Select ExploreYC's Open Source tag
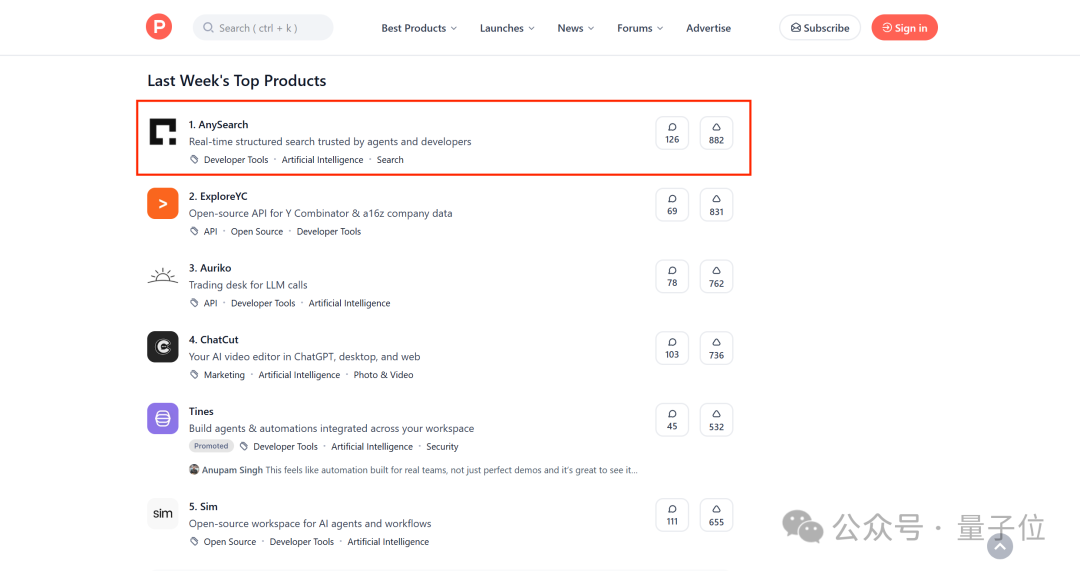1080x571 pixels. click(x=257, y=231)
